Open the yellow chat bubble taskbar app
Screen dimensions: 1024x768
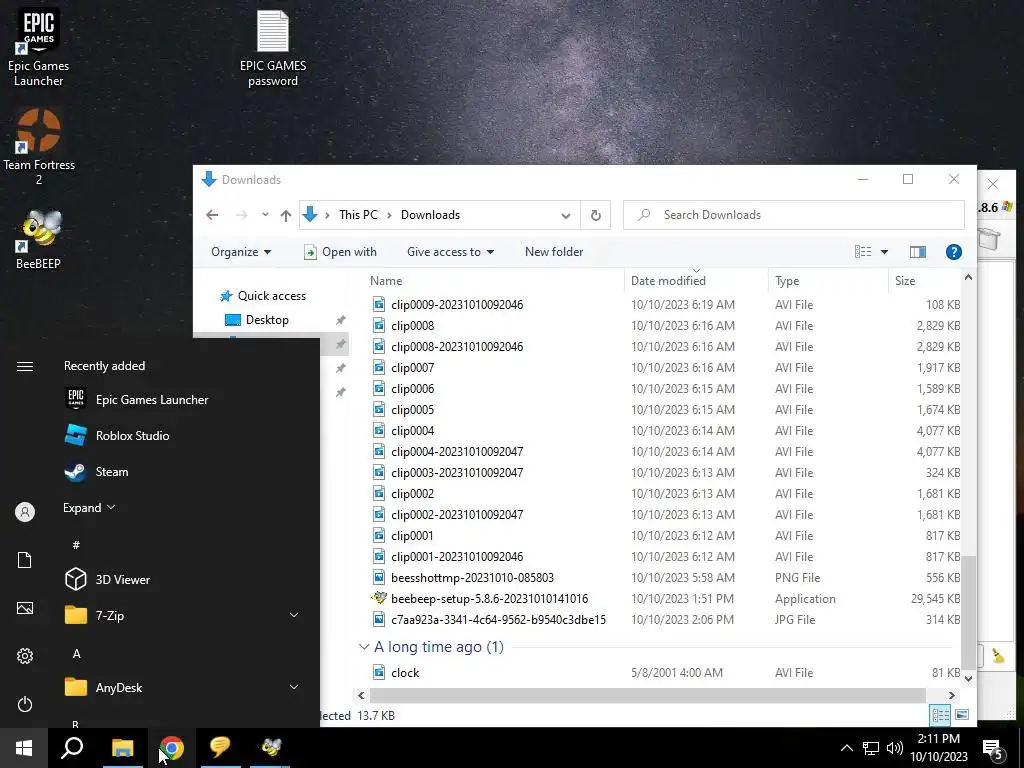point(221,748)
